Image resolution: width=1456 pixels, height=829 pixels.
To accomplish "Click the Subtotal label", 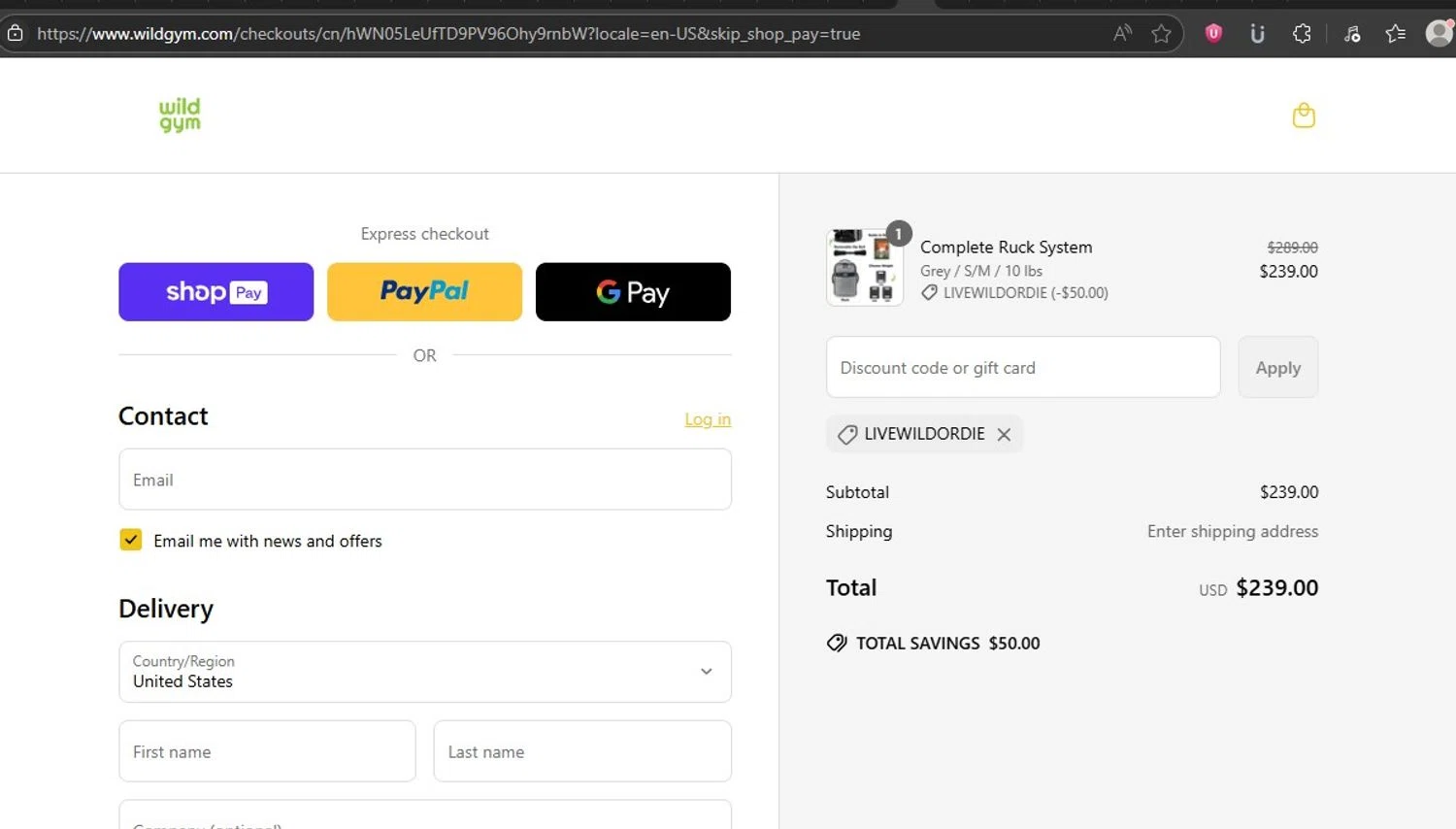I will click(x=857, y=492).
